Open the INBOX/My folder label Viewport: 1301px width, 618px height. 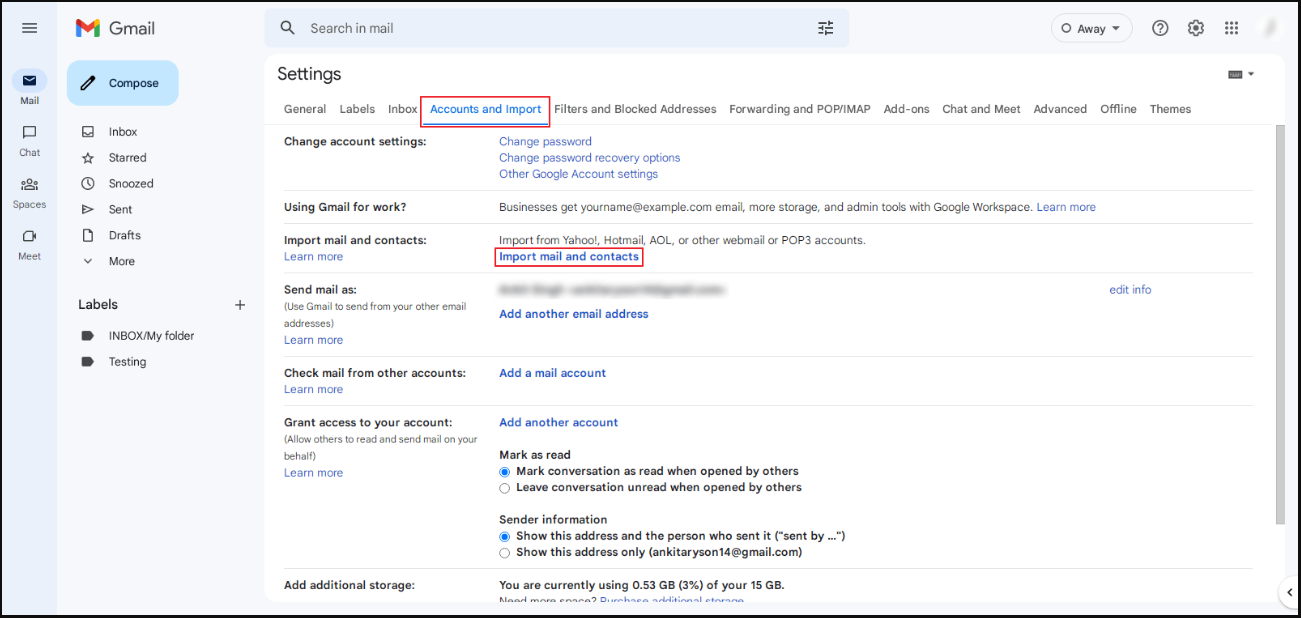tap(151, 336)
